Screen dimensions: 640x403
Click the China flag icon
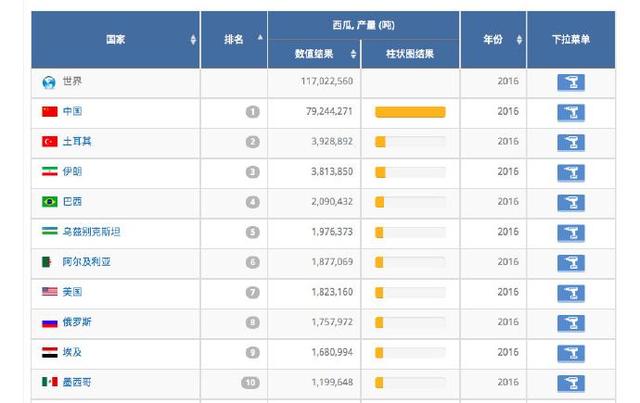click(49, 112)
